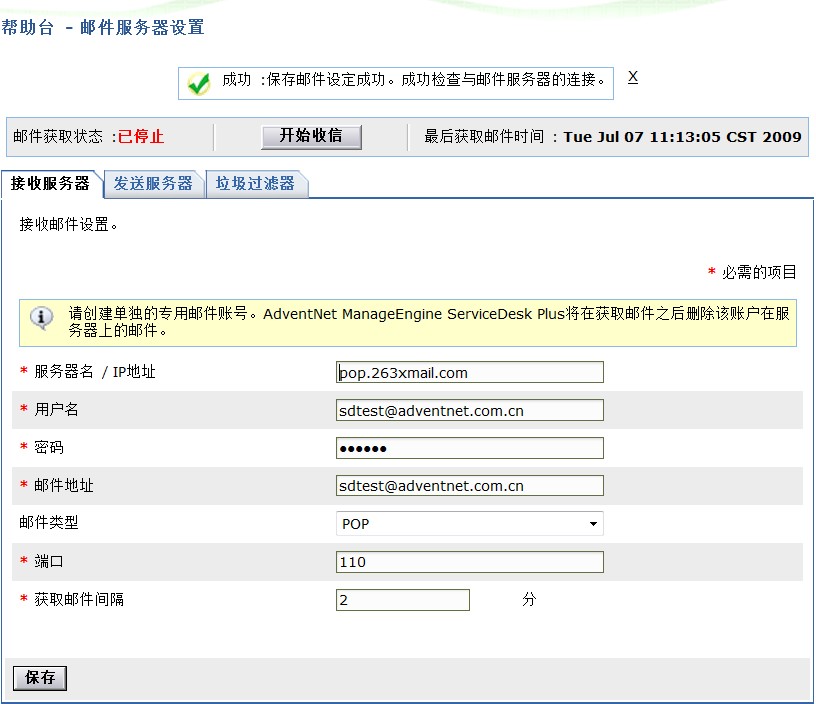Viewport: 816px width, 704px height.
Task: Open the 垃圾过滤器 tab
Action: pos(257,184)
